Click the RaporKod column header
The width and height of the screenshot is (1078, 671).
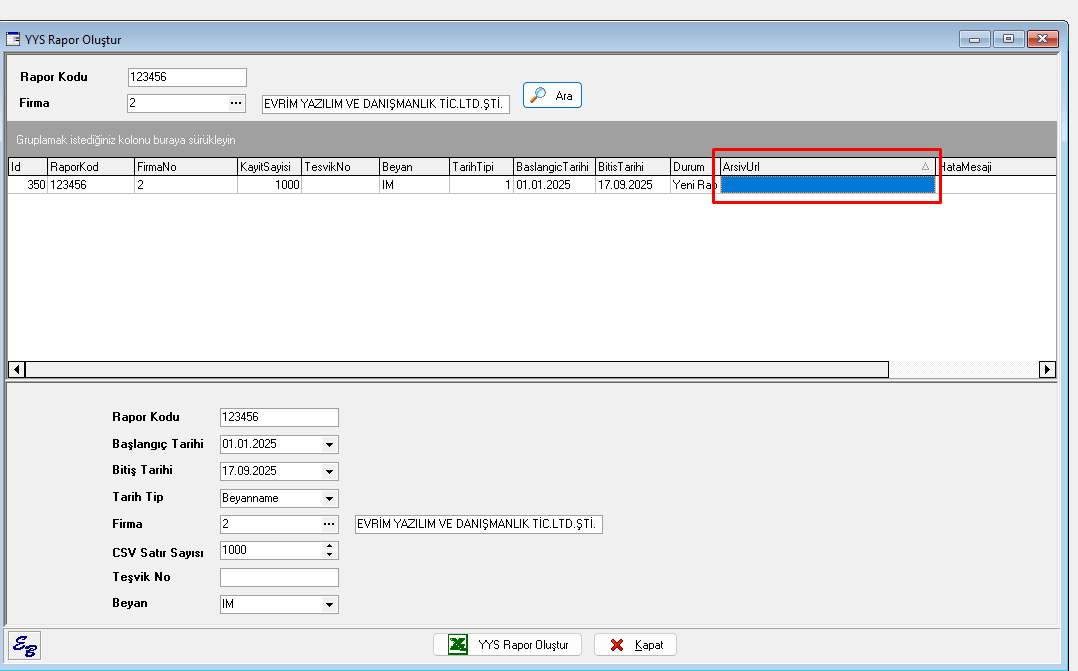click(90, 167)
